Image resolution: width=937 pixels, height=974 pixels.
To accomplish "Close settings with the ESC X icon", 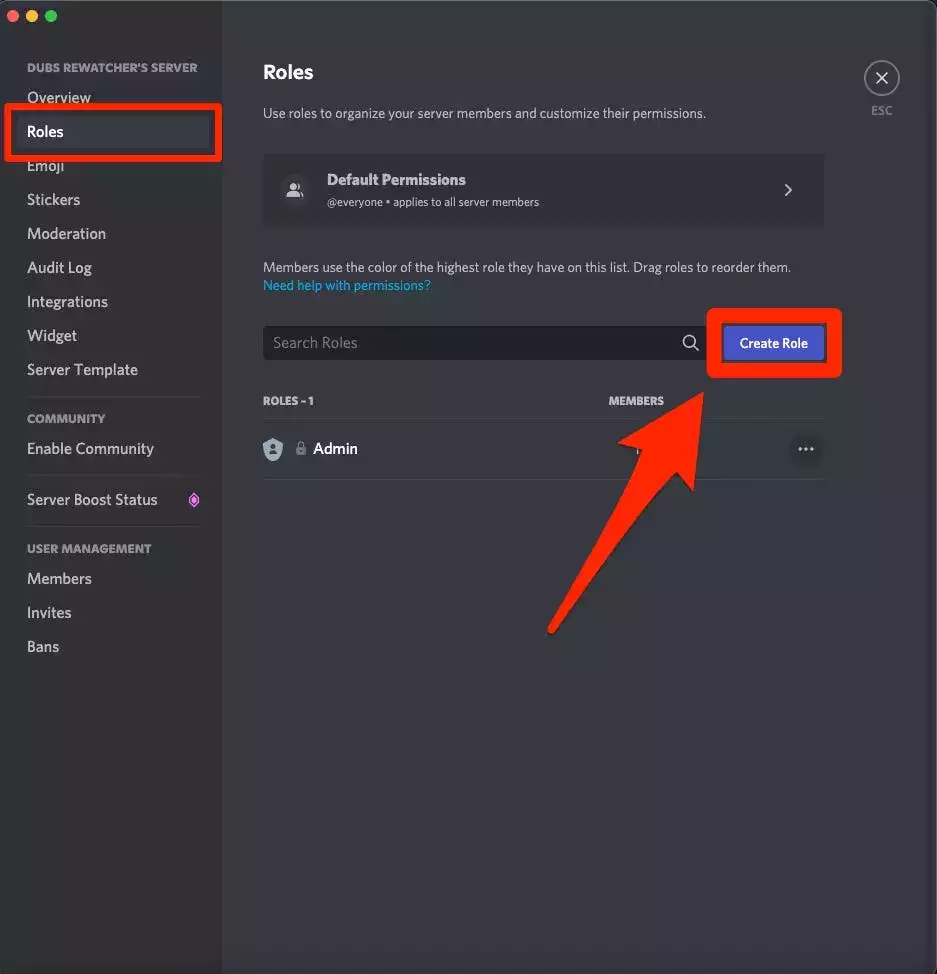I will coord(881,78).
